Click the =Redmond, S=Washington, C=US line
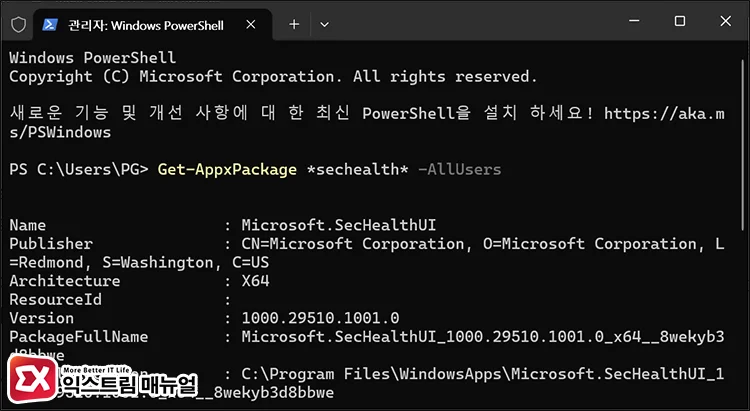Viewport: 750px width, 411px height. point(139,263)
